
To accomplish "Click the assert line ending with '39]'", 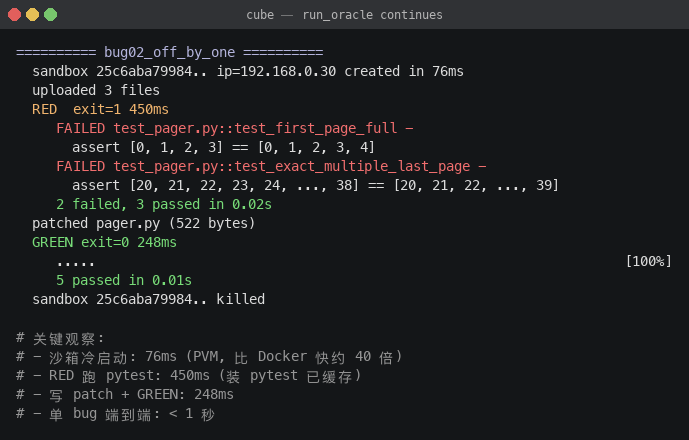I will (x=315, y=185).
